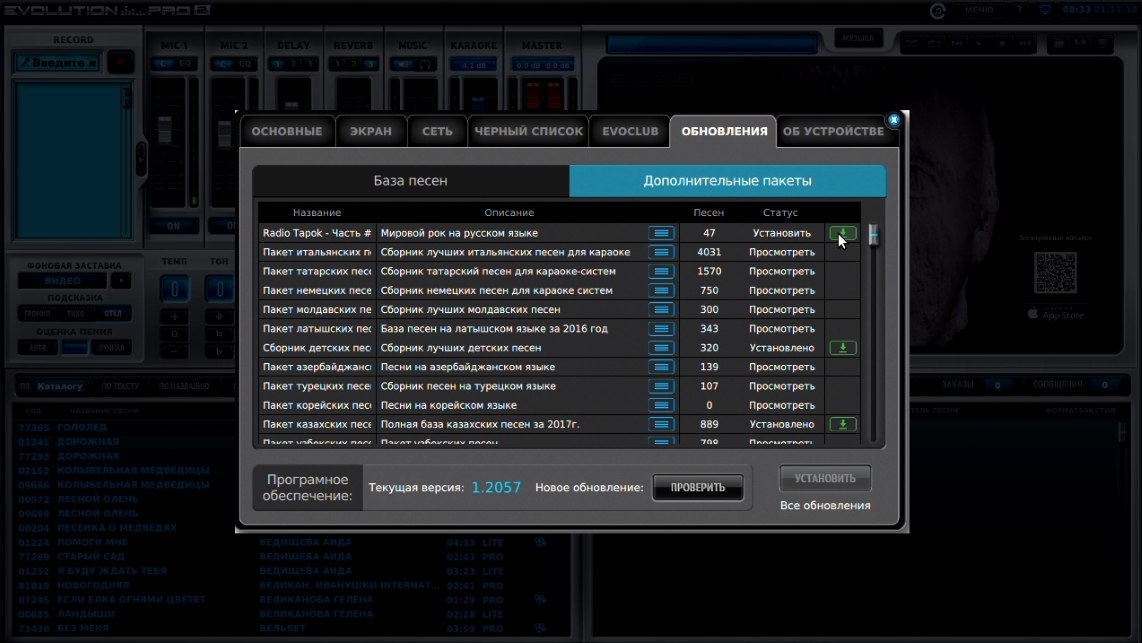The height and width of the screenshot is (643, 1142).
Task: Click the shuffle icon in player controls
Action: (x=911, y=44)
